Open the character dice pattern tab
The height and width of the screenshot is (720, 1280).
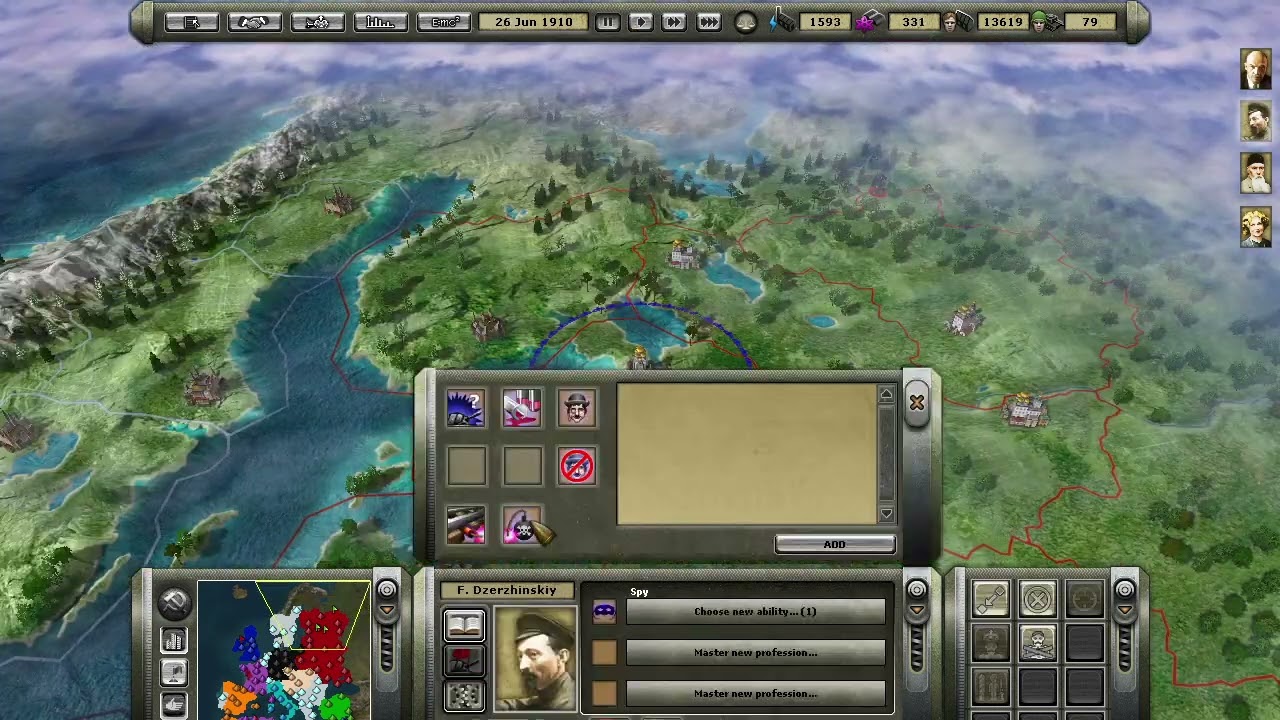[465, 695]
